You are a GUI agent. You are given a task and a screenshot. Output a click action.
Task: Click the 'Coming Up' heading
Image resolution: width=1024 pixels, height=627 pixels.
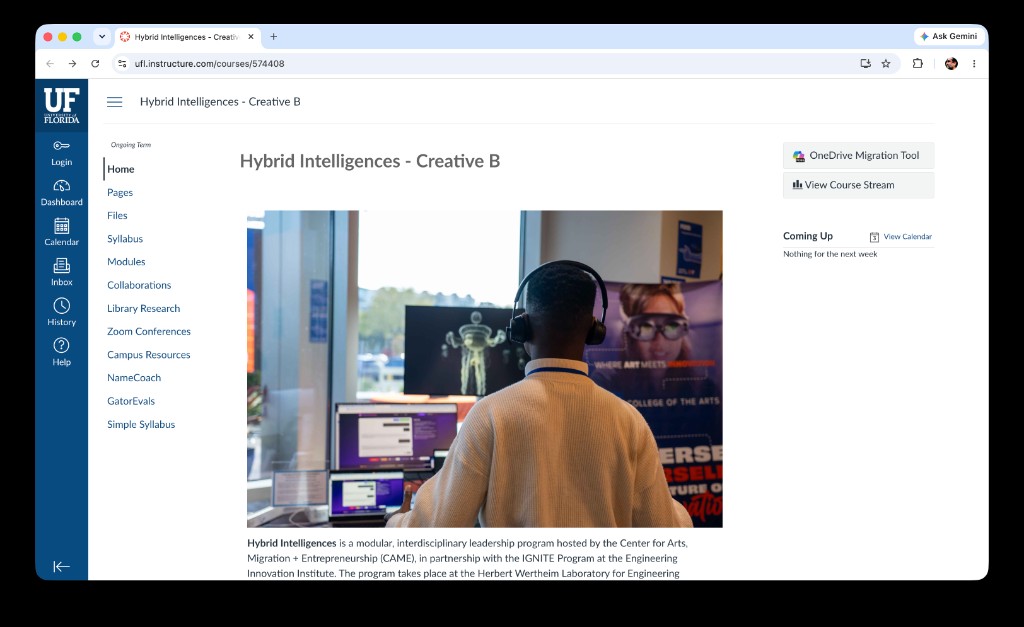coord(808,236)
